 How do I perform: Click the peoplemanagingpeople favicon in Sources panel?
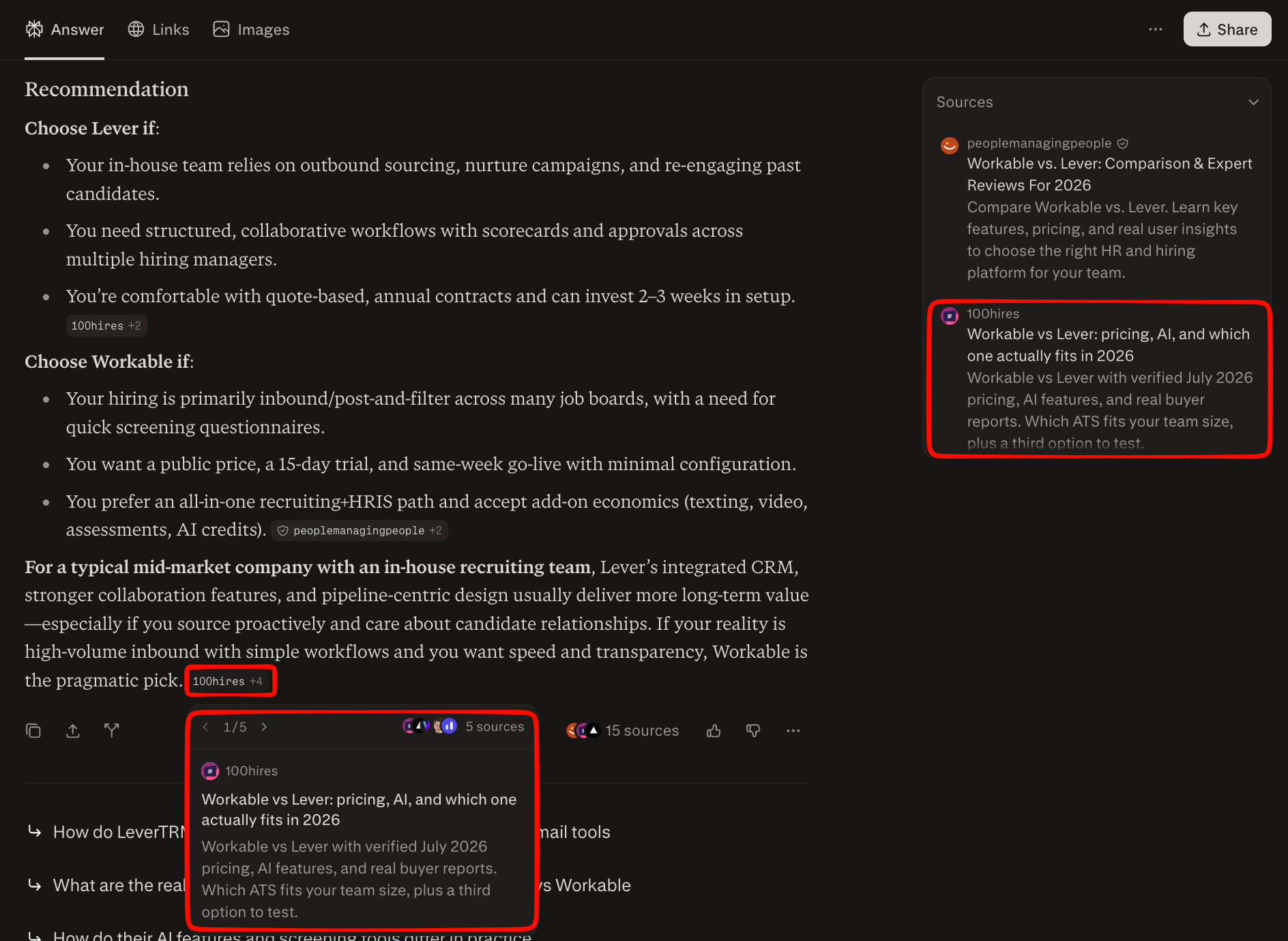click(x=950, y=145)
